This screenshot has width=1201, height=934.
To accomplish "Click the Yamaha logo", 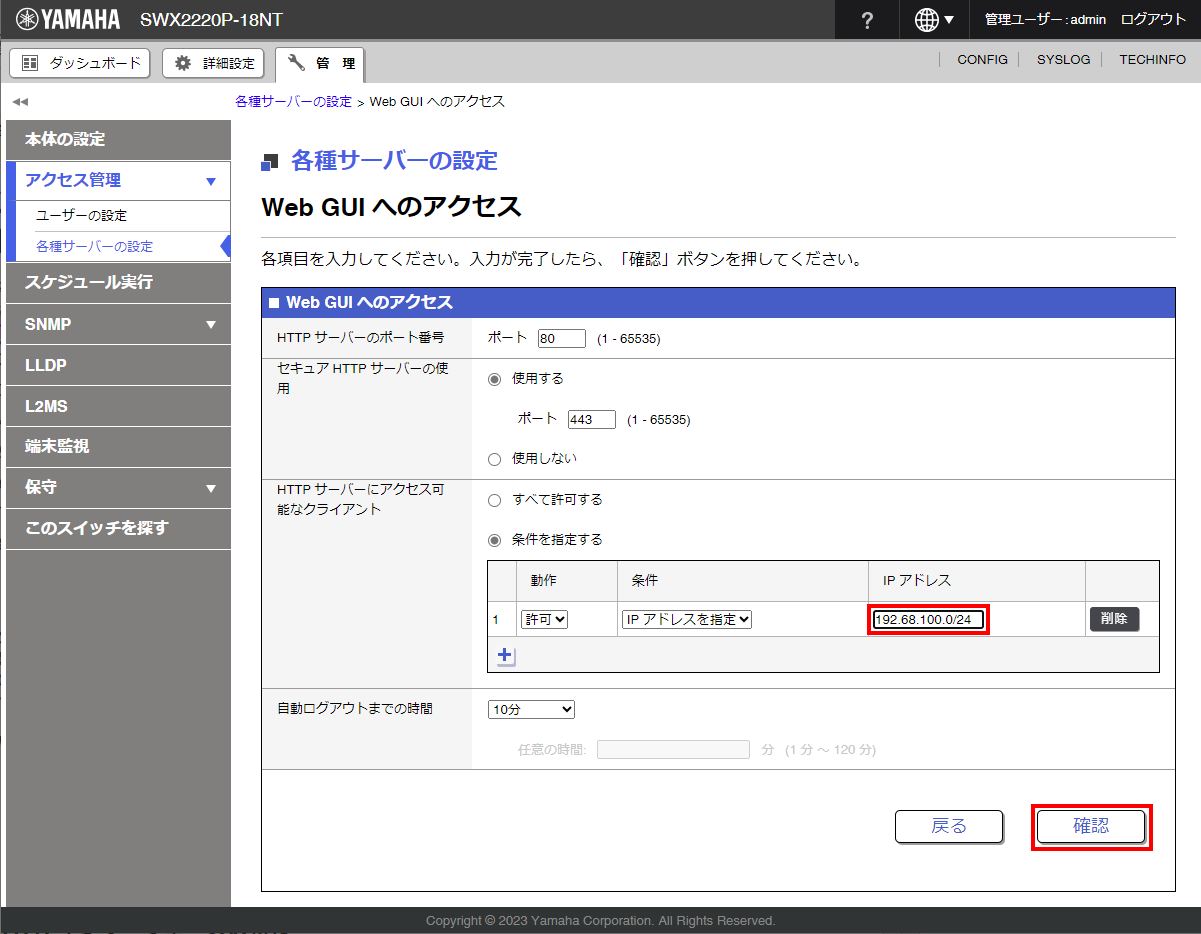I will 68,20.
